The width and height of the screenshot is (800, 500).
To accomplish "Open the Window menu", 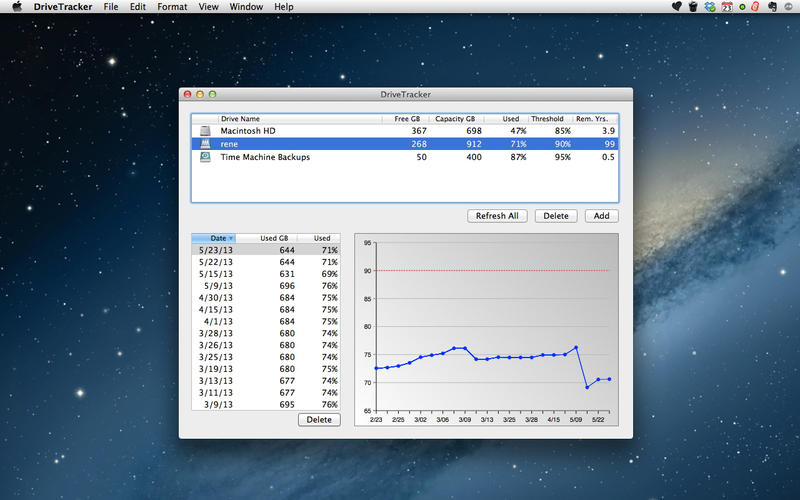I will 246,7.
